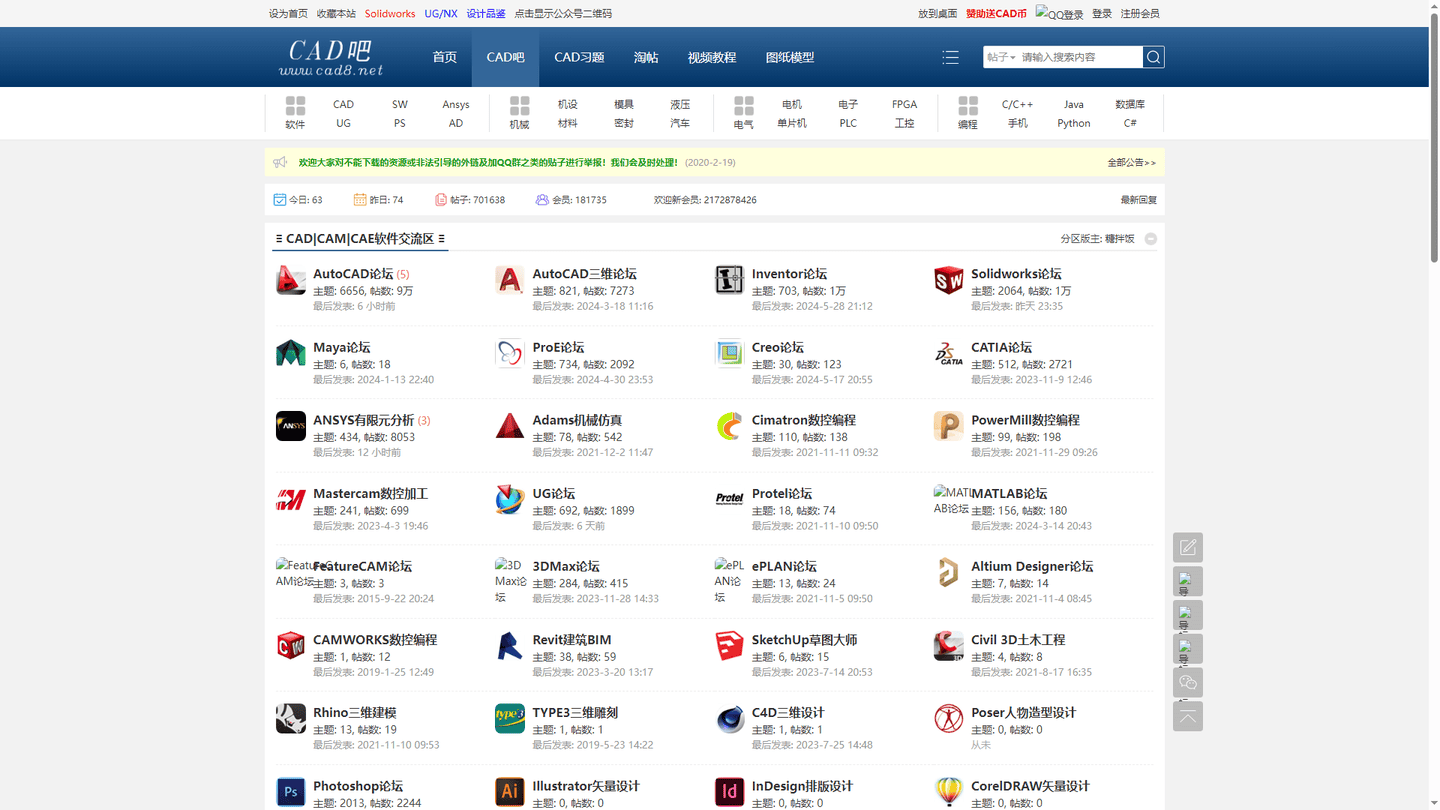This screenshot has height=810, width=1440.
Task: Open the Maya forum icon
Action: click(290, 353)
